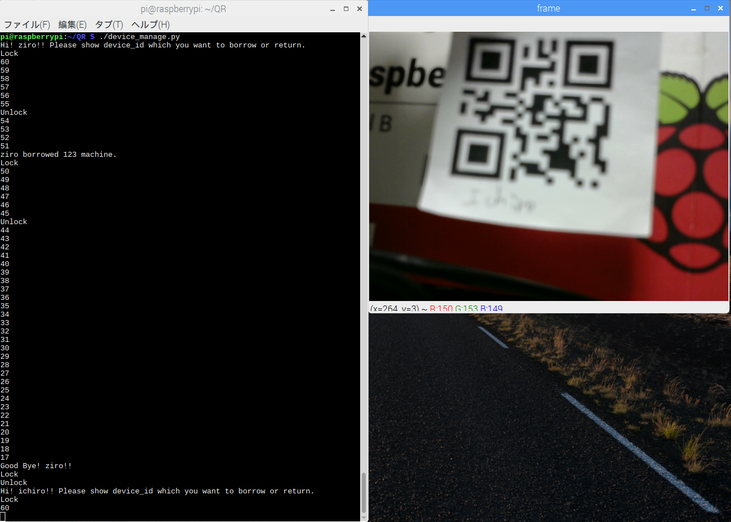The width and height of the screenshot is (731, 522).
Task: Maximize the frame camera window
Action: [708, 8]
